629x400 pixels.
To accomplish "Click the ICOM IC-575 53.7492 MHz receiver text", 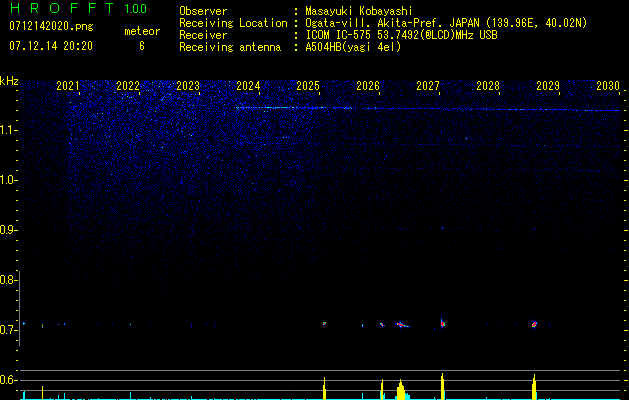I will click(402, 35).
